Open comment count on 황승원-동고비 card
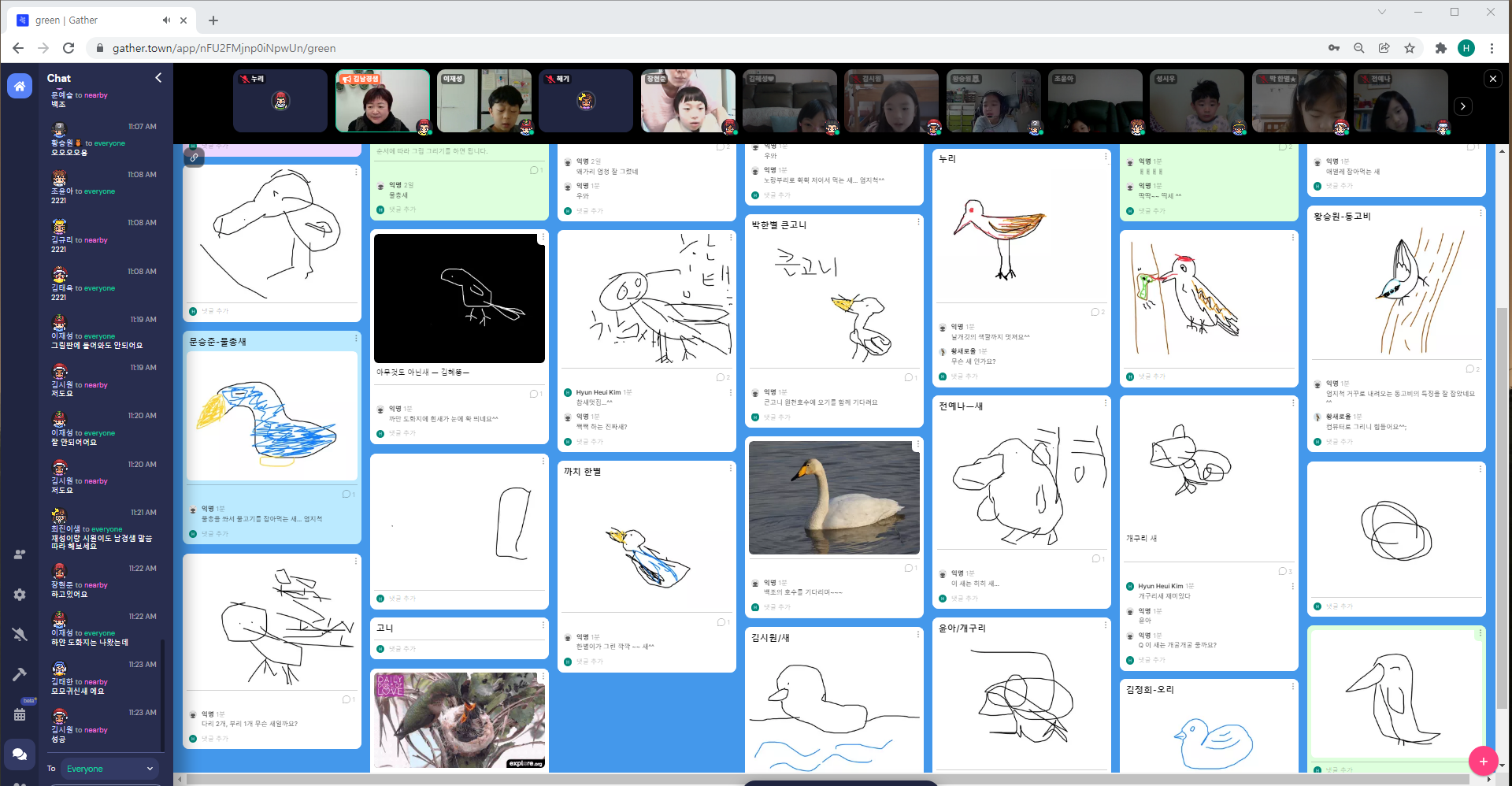 (x=1473, y=369)
